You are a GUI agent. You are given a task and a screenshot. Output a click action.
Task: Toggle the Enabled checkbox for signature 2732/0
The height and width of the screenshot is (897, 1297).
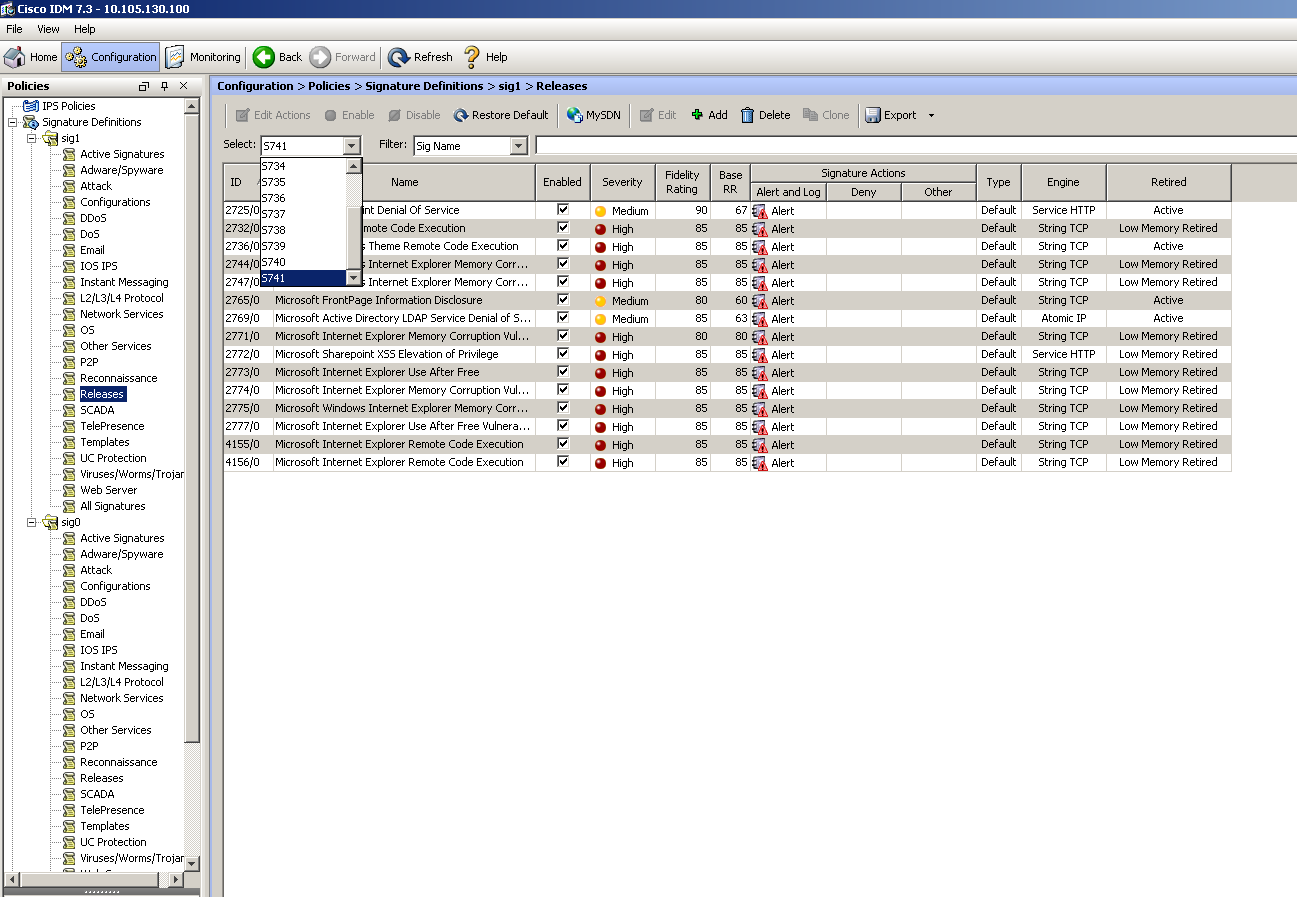563,228
